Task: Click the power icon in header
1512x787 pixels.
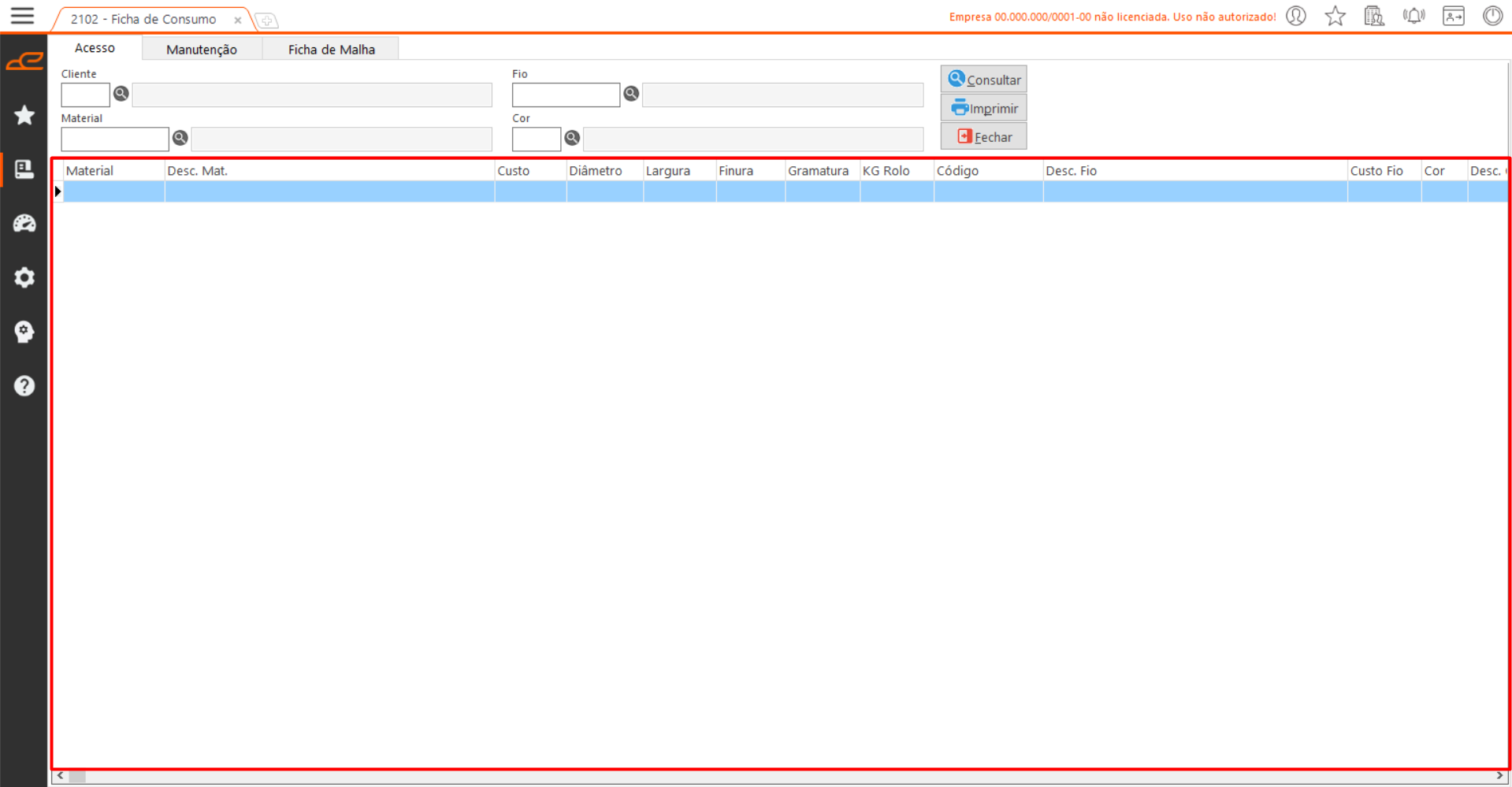Action: point(1492,16)
